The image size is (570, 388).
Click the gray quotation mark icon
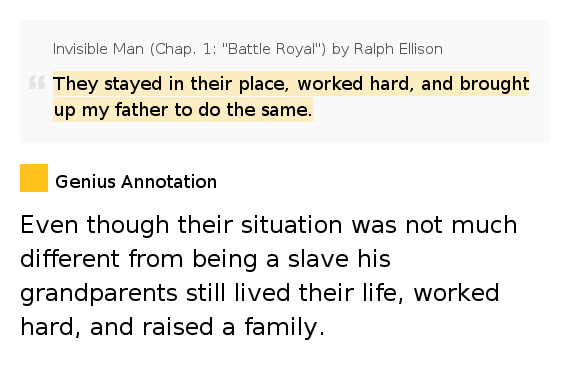point(37,82)
